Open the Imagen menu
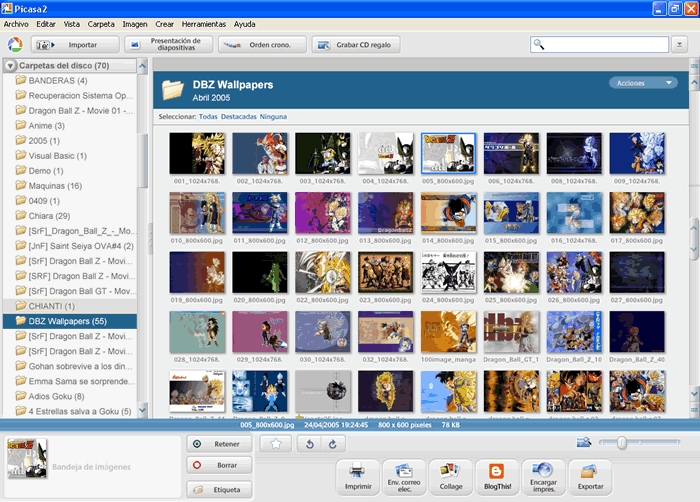 [135, 24]
